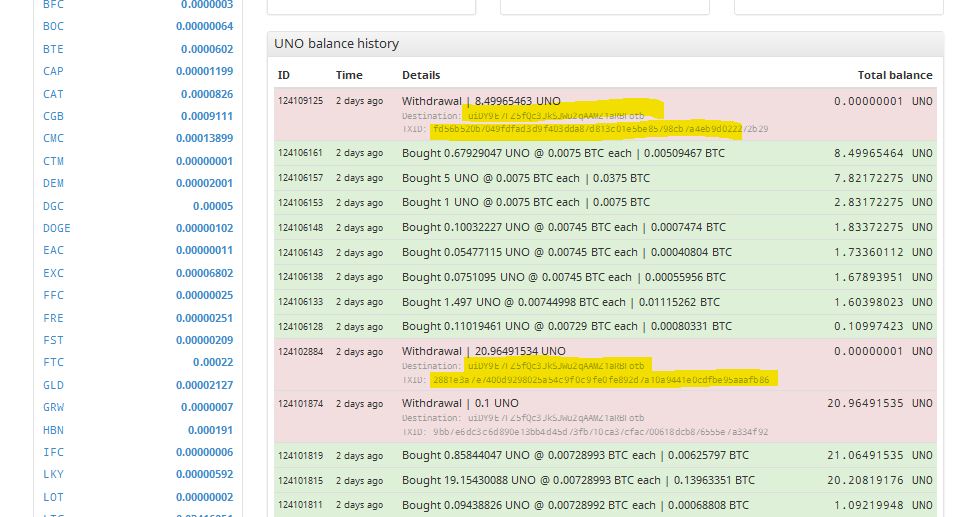Click total balance 7.82172275 UNO
Viewport: 961px width, 517px height.
coord(883,178)
